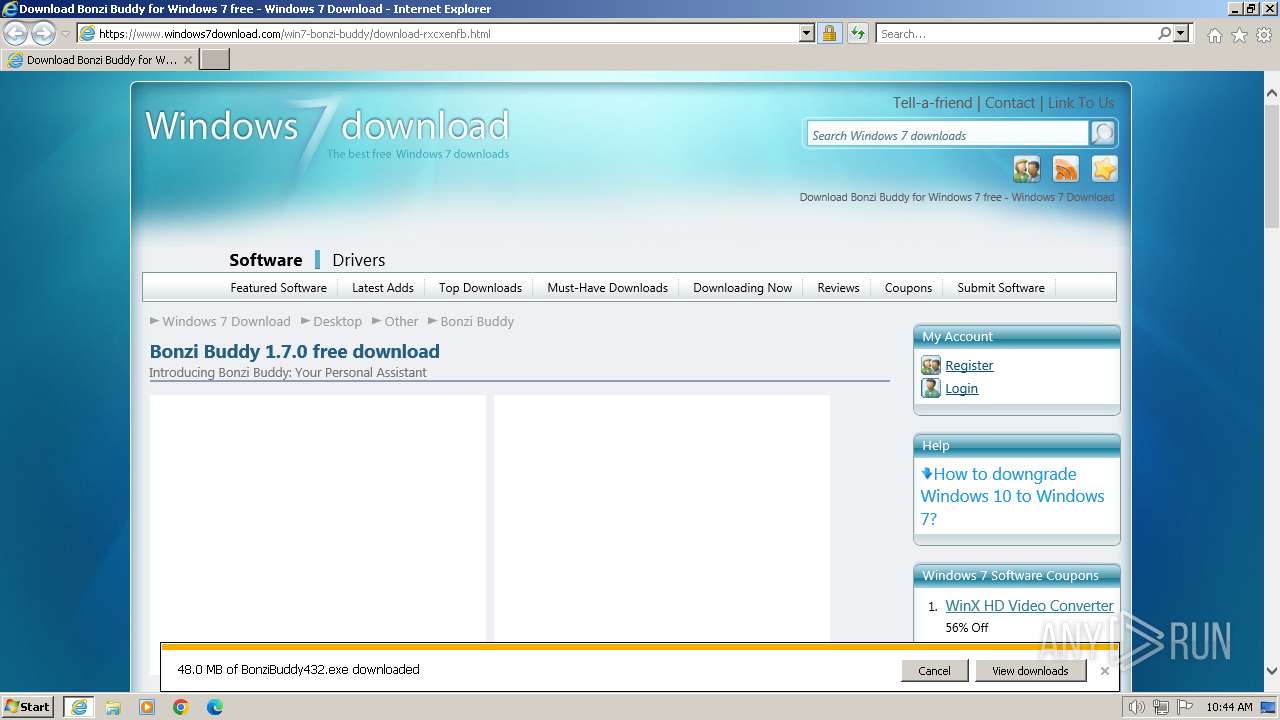Click in the Search Windows 7 downloads field

pyautogui.click(x=947, y=135)
